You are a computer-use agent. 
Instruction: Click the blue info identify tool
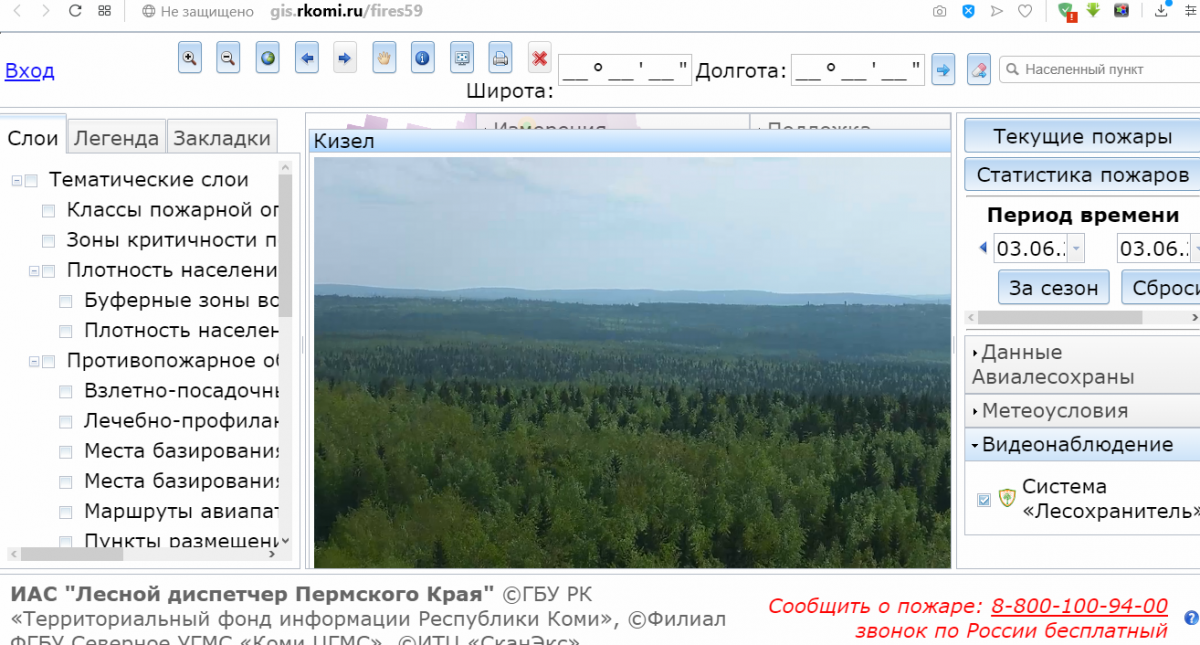tap(423, 58)
